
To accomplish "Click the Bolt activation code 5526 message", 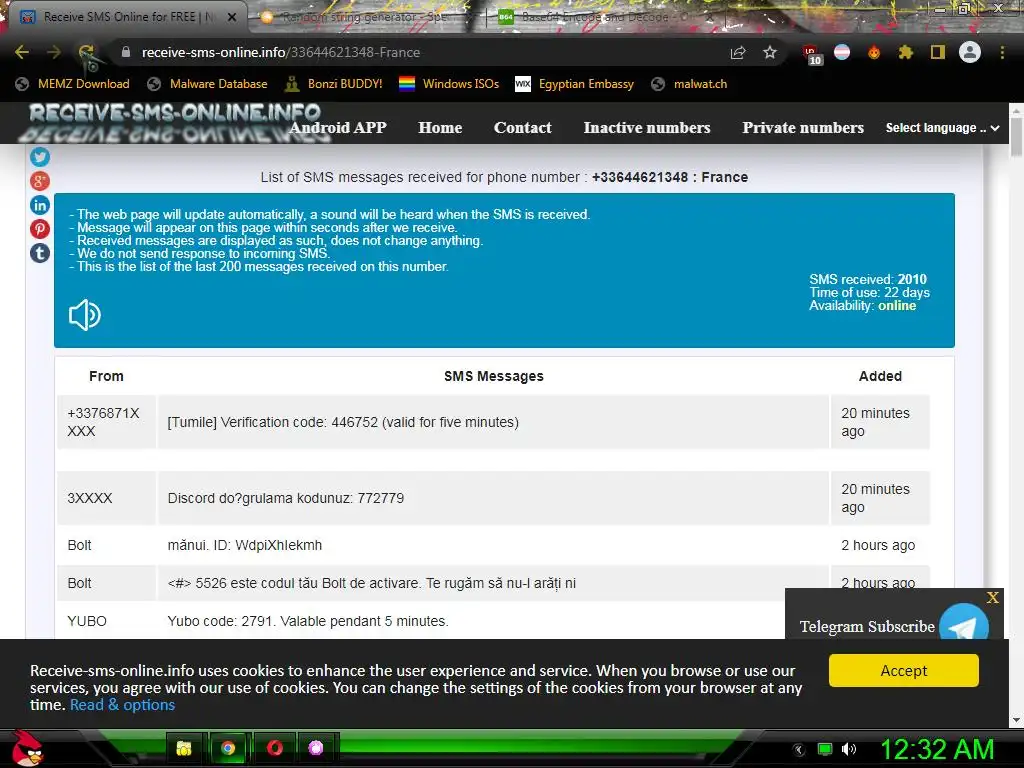I will pyautogui.click(x=493, y=583).
